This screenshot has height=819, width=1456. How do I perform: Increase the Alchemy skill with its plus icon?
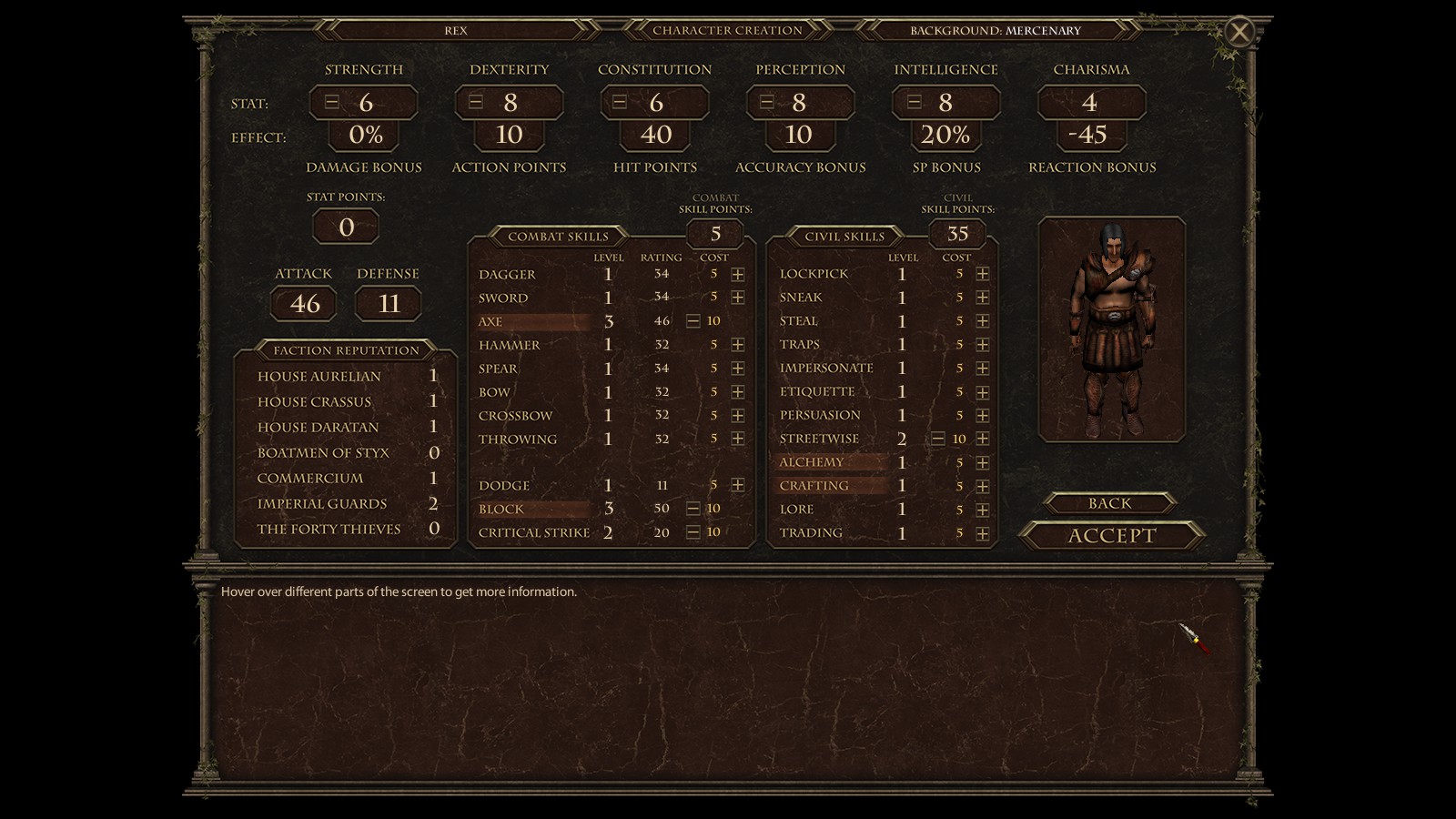983,462
